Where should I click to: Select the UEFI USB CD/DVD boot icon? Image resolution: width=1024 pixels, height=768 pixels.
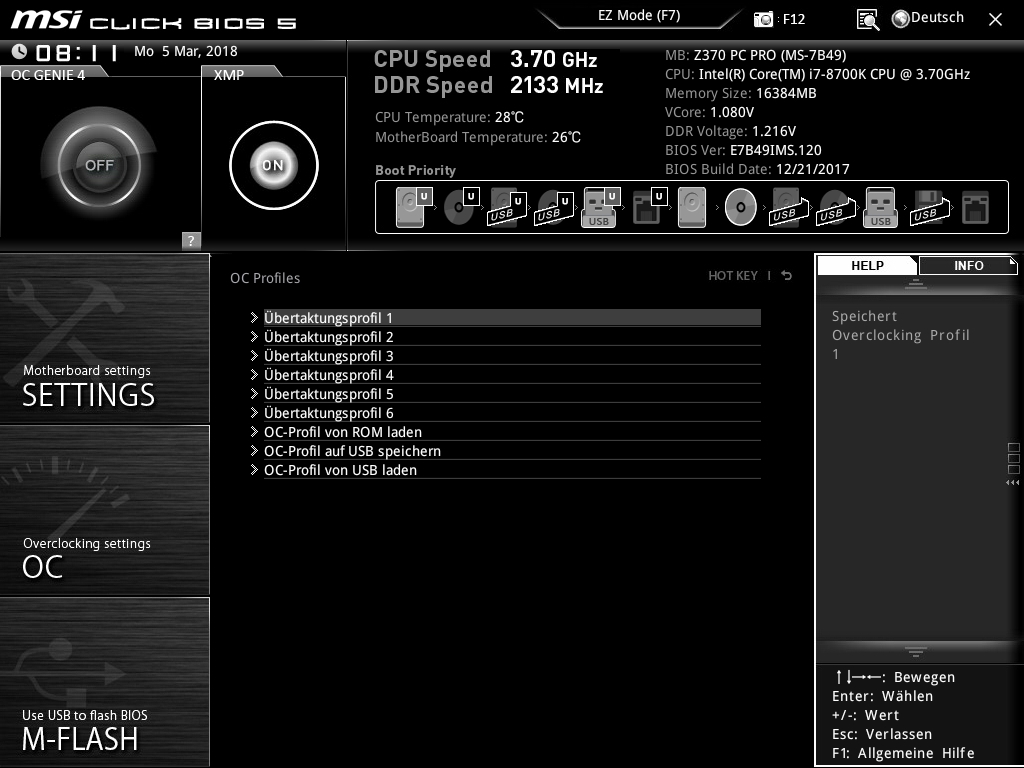click(x=554, y=208)
